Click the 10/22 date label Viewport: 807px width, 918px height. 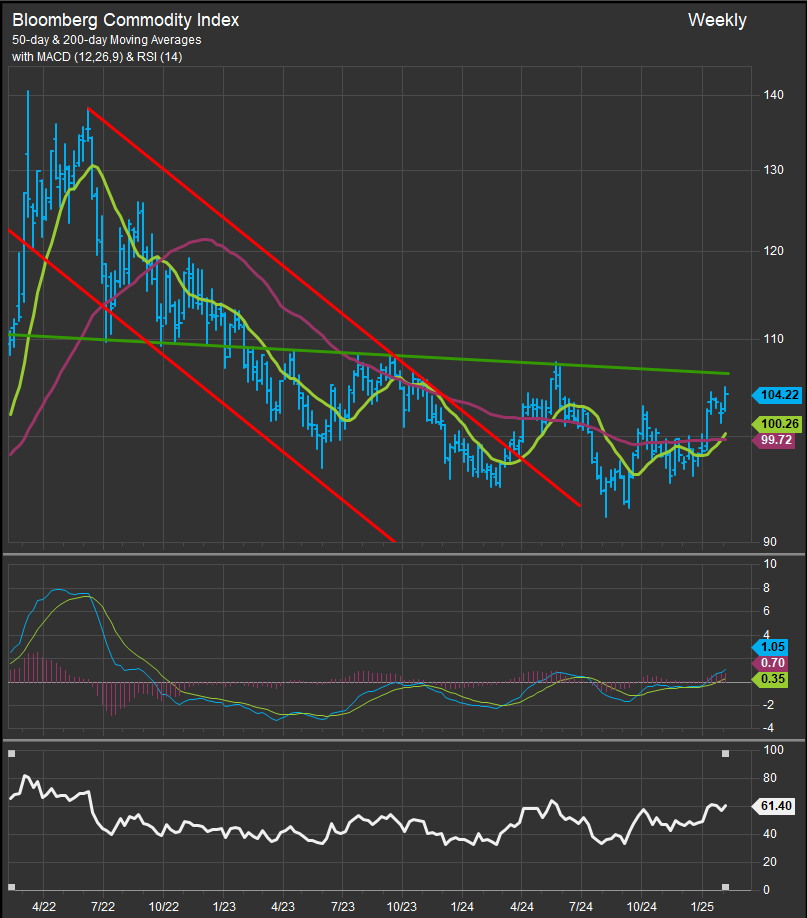[x=163, y=907]
